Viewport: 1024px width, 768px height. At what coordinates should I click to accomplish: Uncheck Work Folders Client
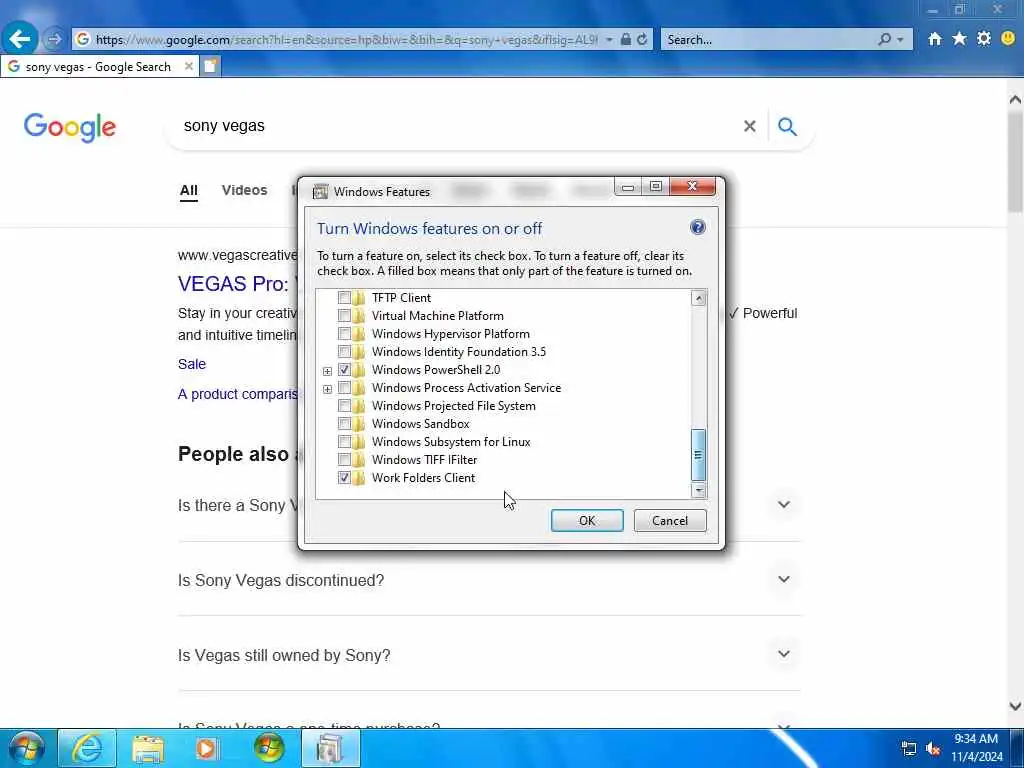(x=344, y=478)
